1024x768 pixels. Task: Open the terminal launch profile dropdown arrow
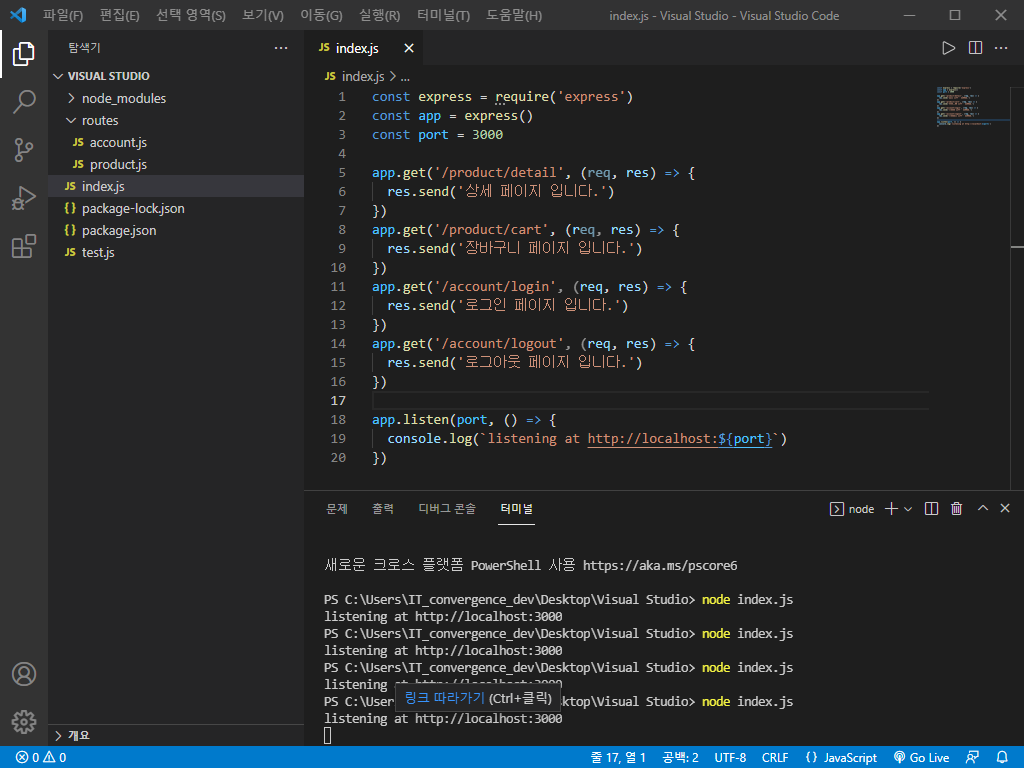coord(908,509)
